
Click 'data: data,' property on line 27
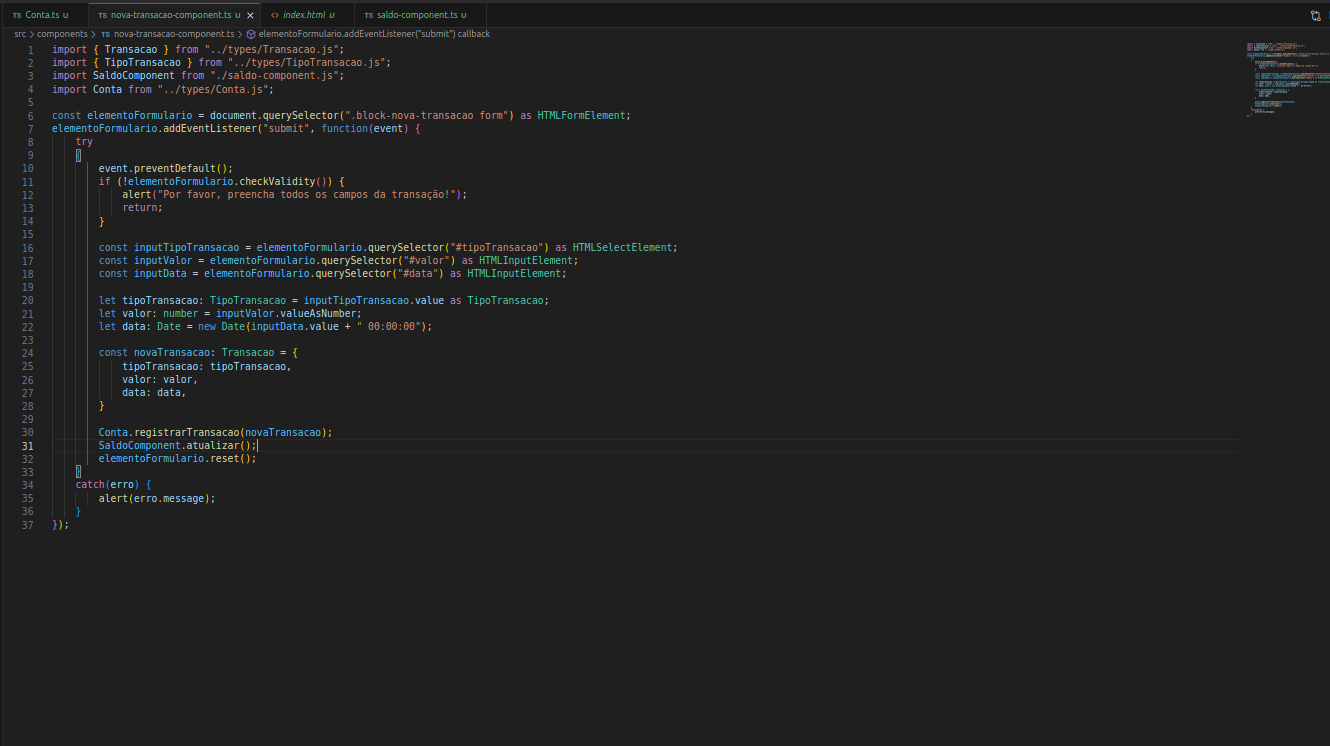[x=154, y=392]
